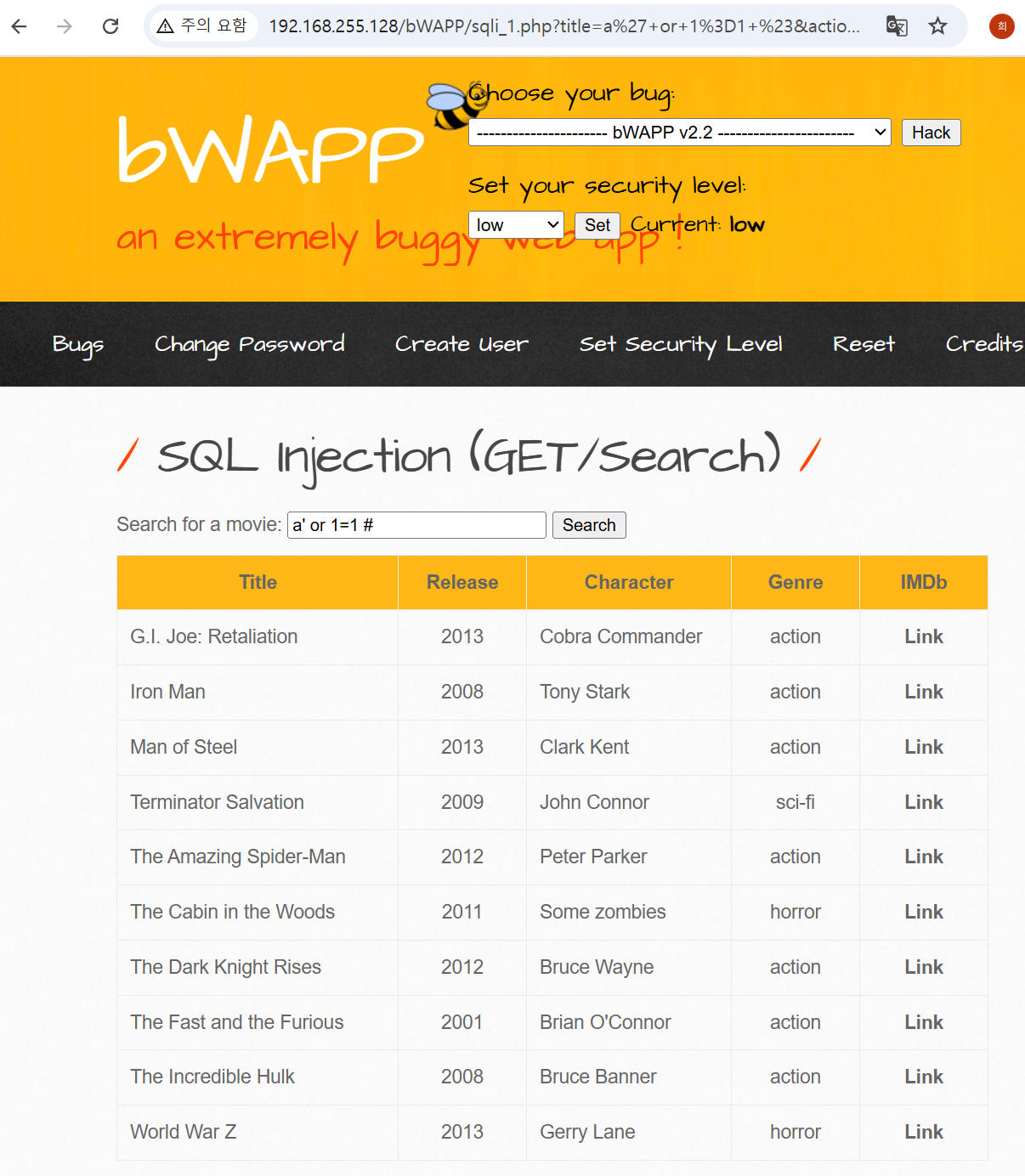Screen dimensions: 1025x1176
Task: Click the Genre column header
Action: point(796,582)
